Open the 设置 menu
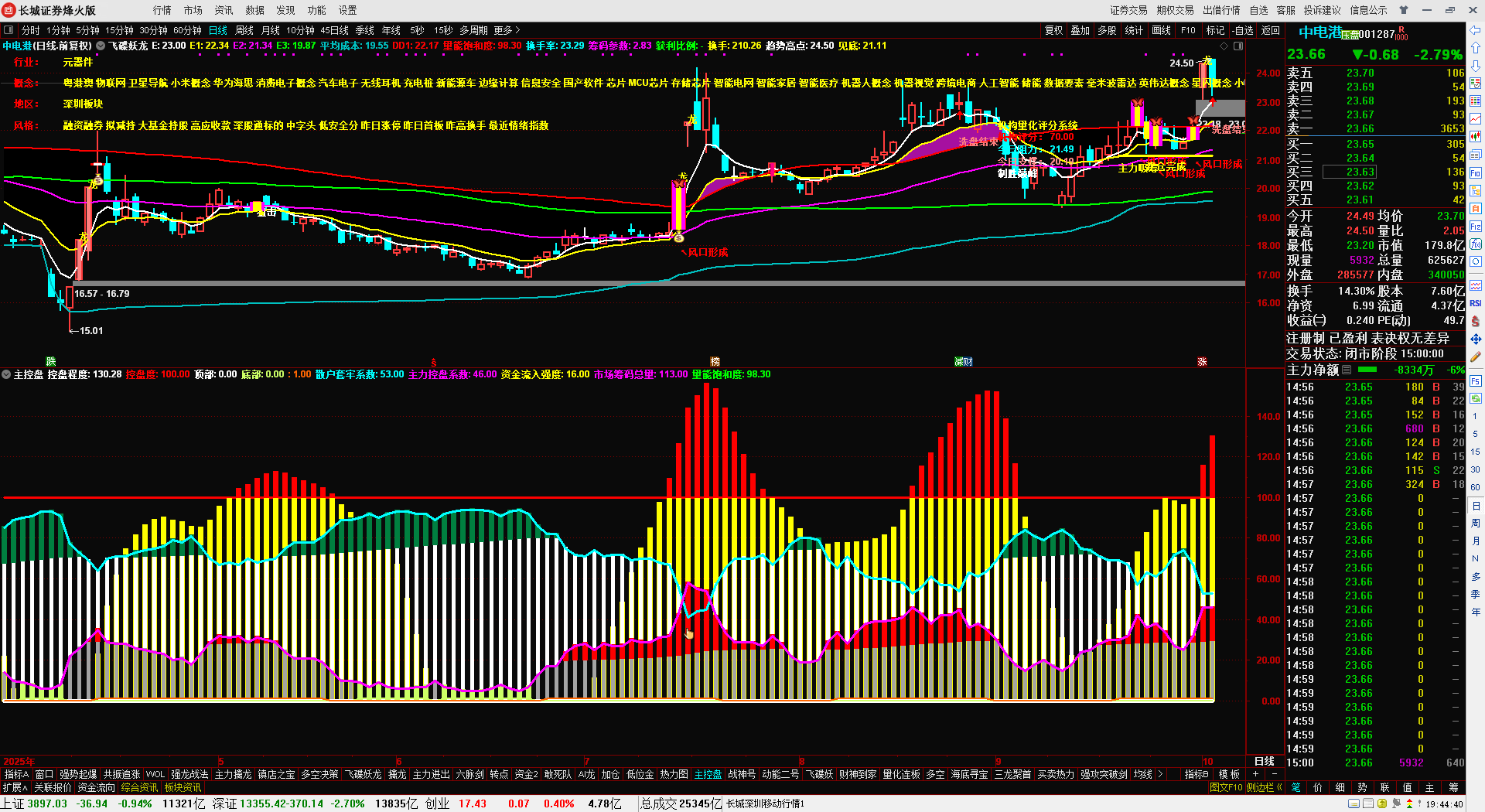Viewport: 1485px width, 812px height. tap(348, 10)
